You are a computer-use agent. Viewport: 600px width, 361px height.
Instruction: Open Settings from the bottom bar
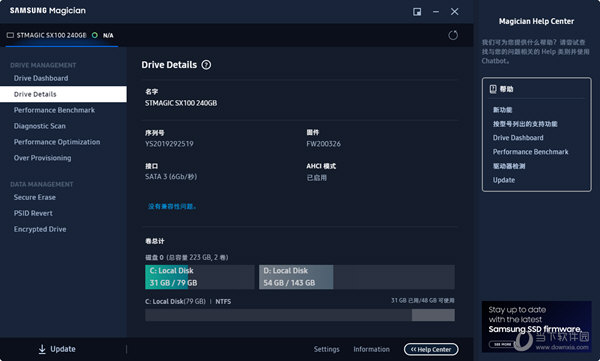coord(326,349)
